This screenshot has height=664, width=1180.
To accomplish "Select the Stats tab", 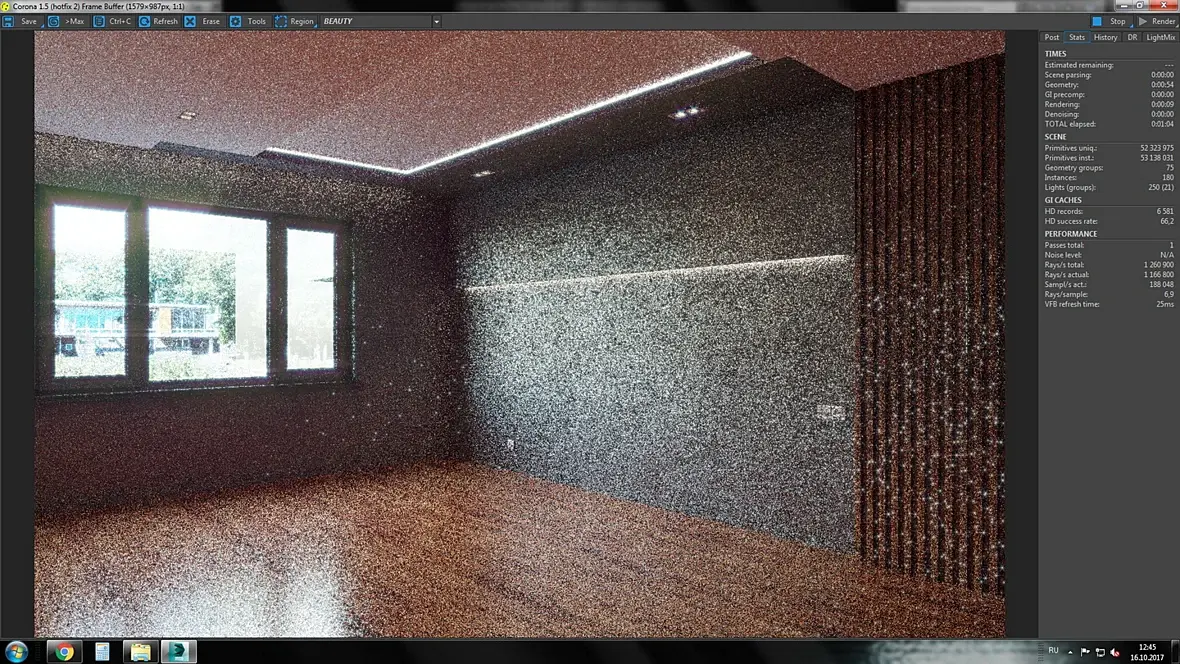I will (1077, 37).
